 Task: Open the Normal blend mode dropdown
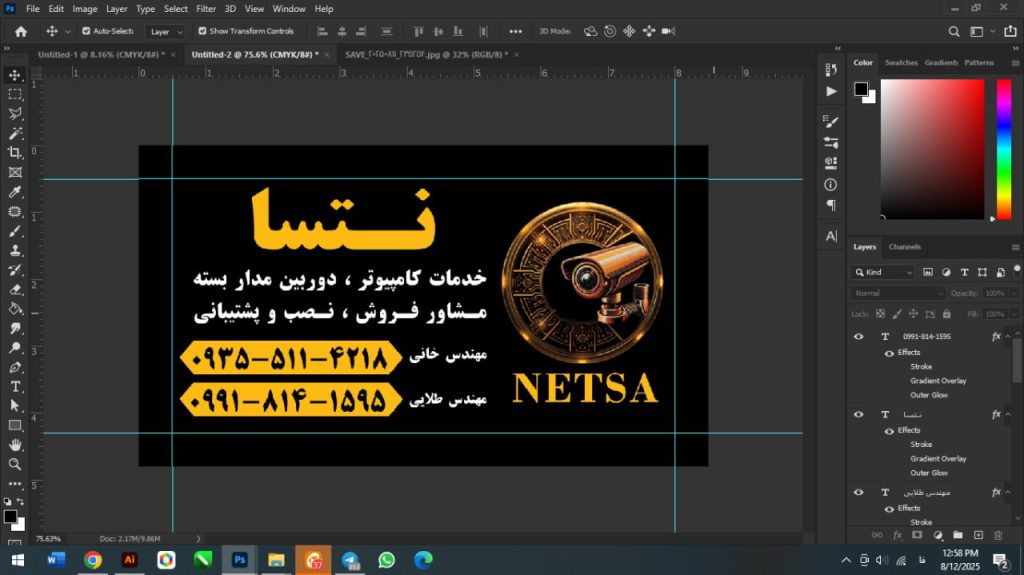(x=897, y=293)
